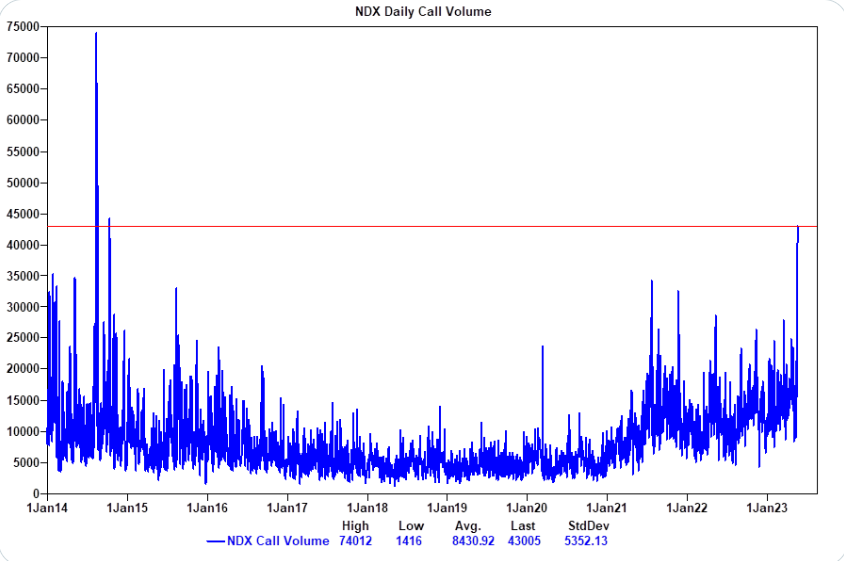
Task: Click the red horizontal reference line
Action: 432,227
